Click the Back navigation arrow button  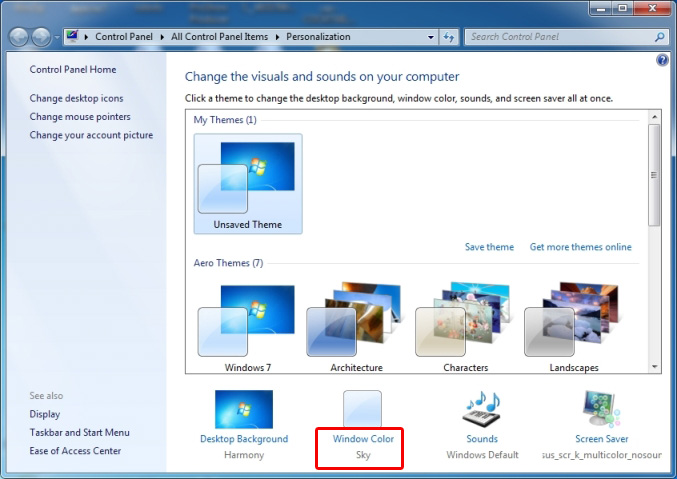click(x=19, y=37)
